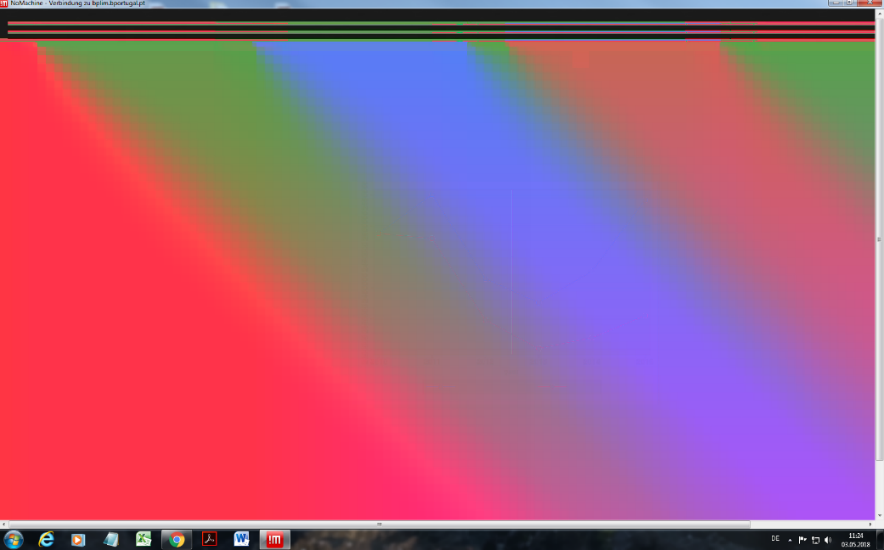884x550 pixels.
Task: Switch to Google Chrome in the taskbar
Action: point(177,539)
